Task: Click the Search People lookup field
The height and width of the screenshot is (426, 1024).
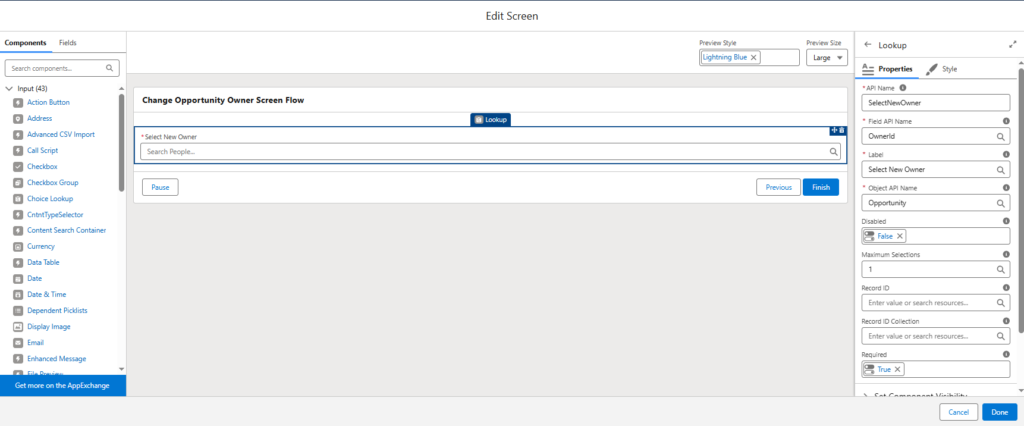Action: (490, 152)
